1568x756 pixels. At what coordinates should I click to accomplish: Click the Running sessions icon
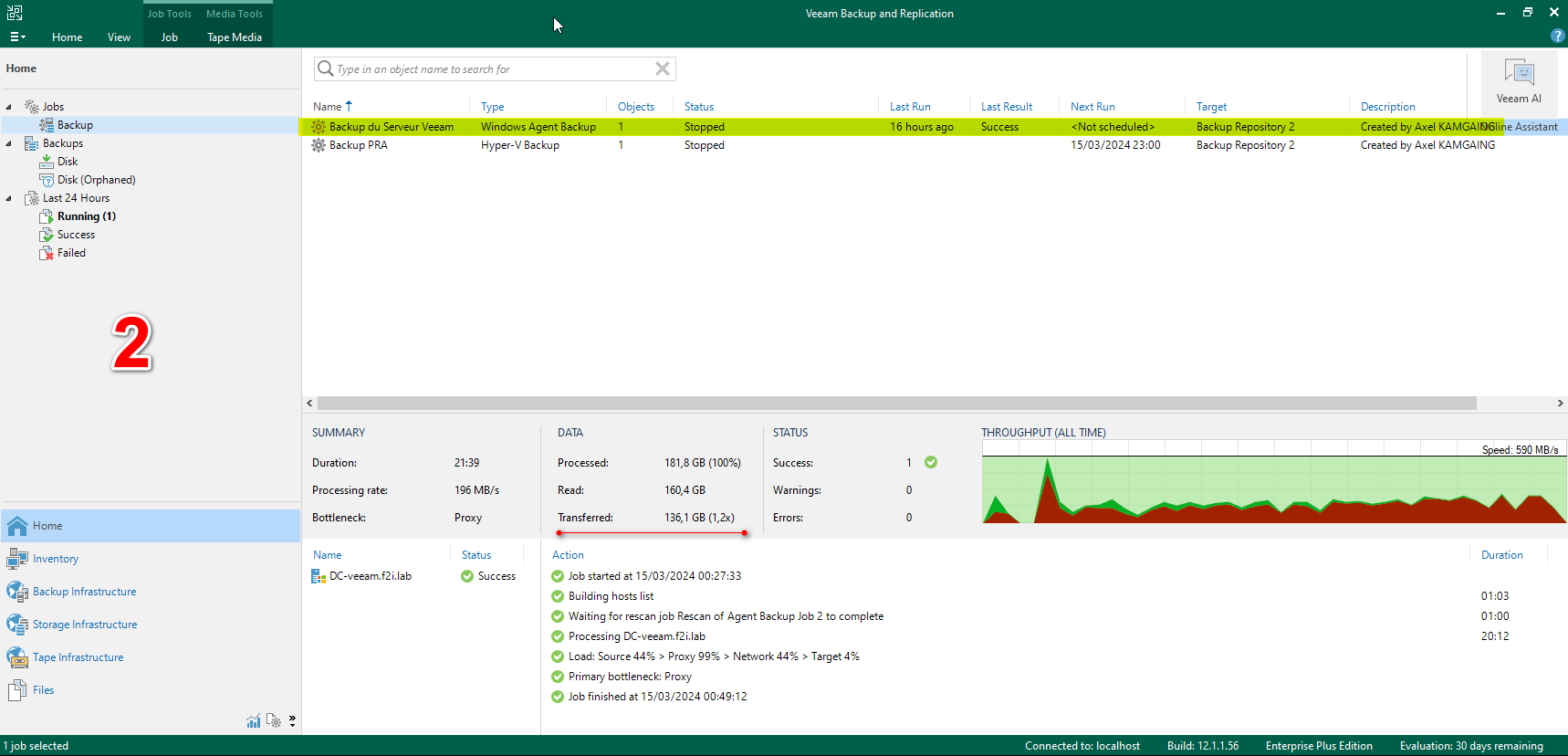click(x=47, y=216)
